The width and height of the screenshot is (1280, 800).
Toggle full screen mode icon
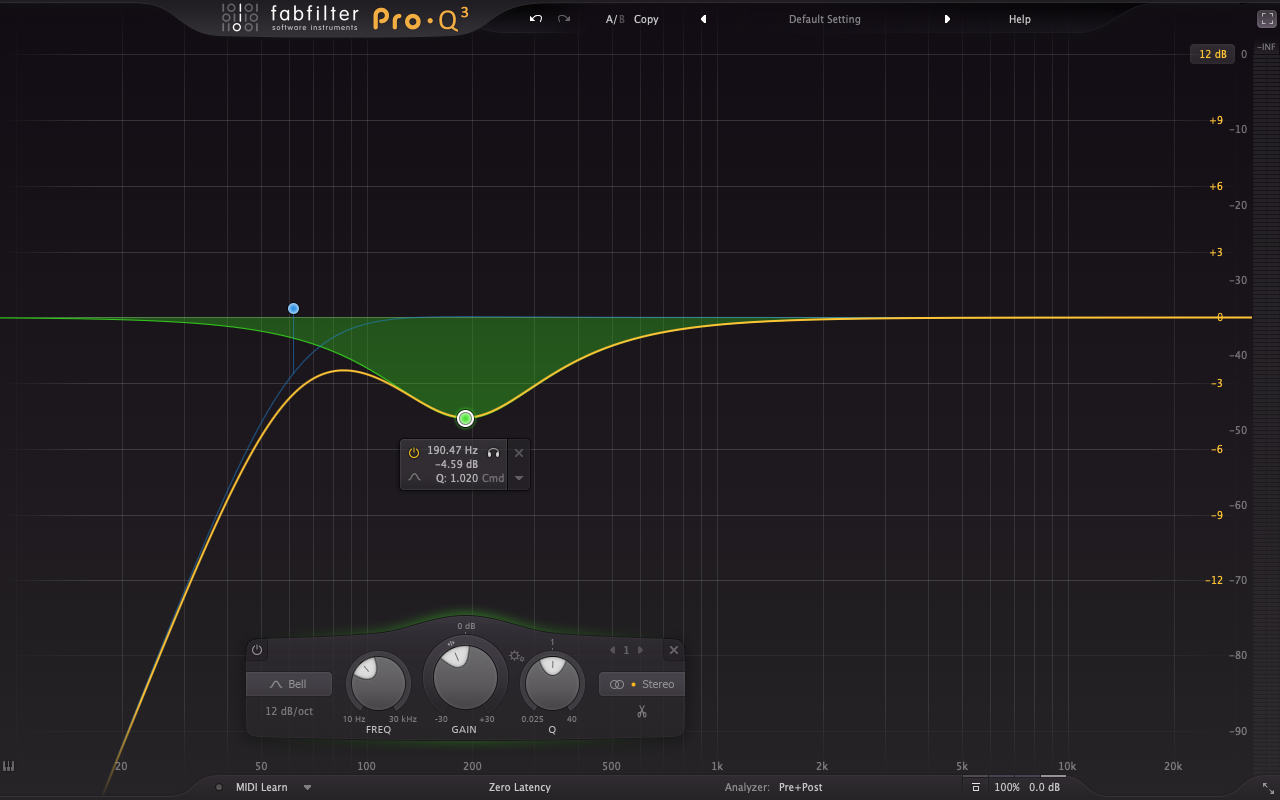(x=1266, y=19)
